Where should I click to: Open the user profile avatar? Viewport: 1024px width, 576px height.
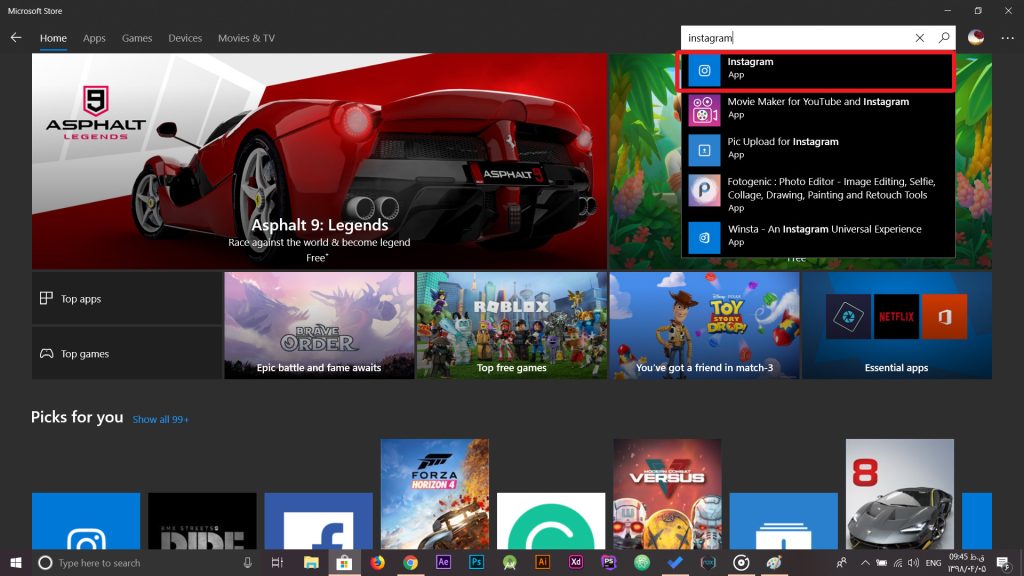976,38
